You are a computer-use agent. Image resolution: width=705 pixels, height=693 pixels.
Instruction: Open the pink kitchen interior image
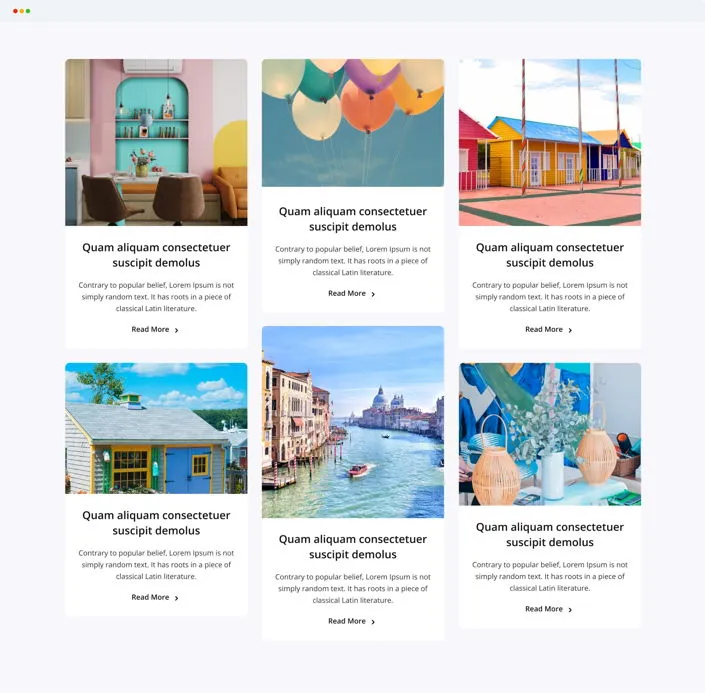tap(156, 142)
